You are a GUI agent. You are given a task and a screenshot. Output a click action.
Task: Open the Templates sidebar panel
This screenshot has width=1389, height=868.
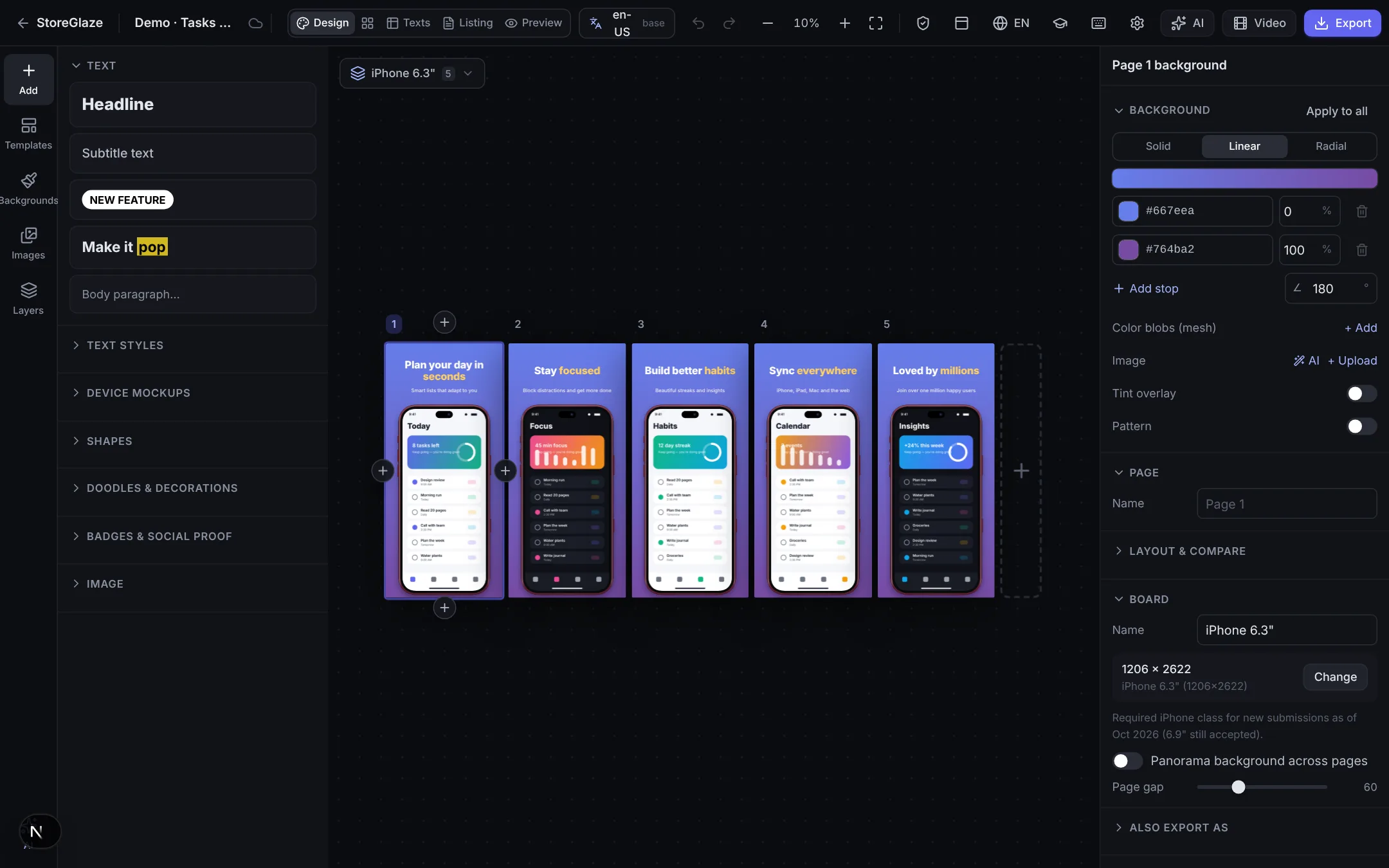click(x=28, y=134)
